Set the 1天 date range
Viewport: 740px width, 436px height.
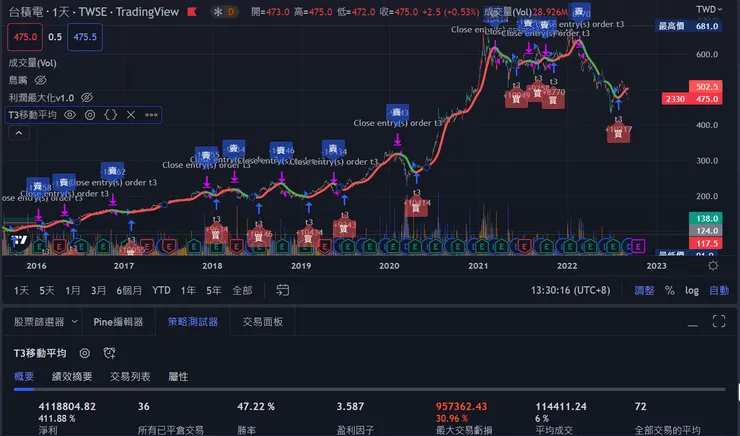coord(21,290)
